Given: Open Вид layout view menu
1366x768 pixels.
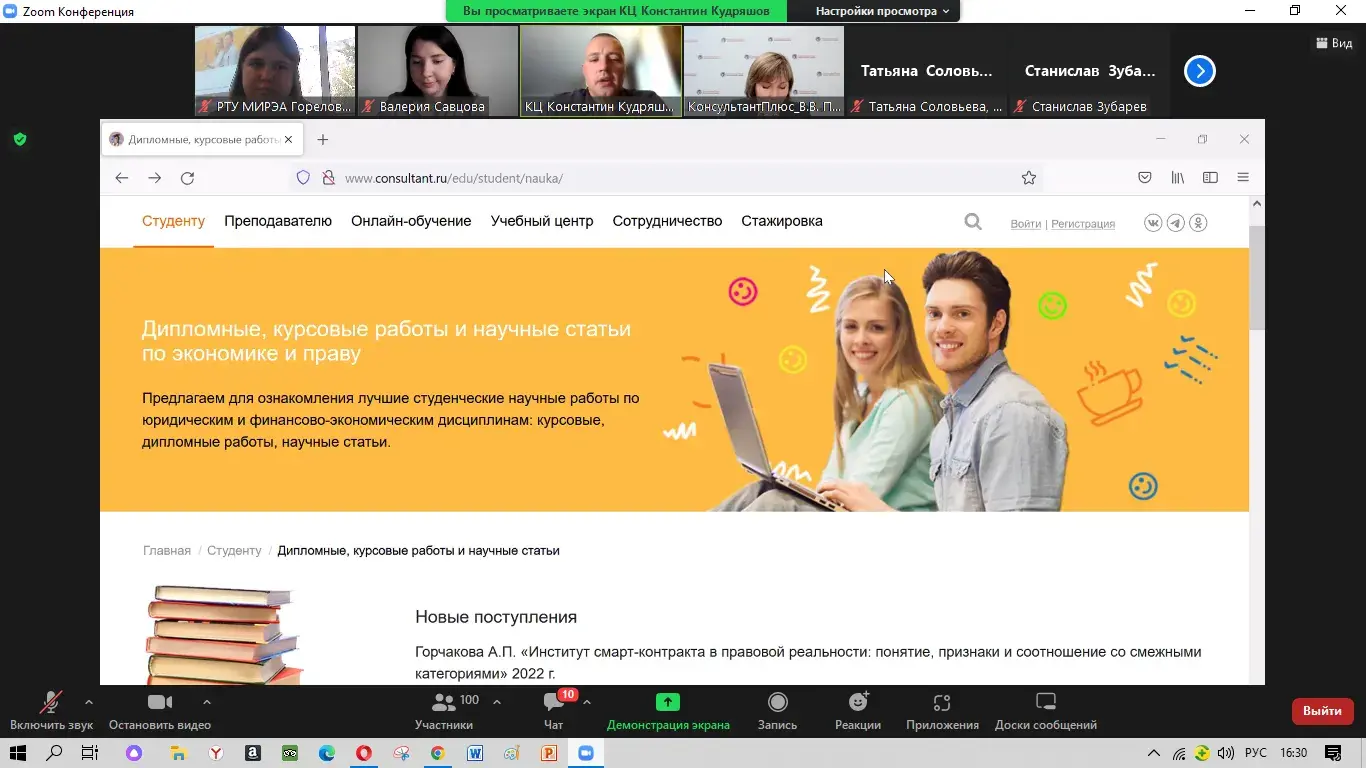Looking at the screenshot, I should pos(1334,43).
